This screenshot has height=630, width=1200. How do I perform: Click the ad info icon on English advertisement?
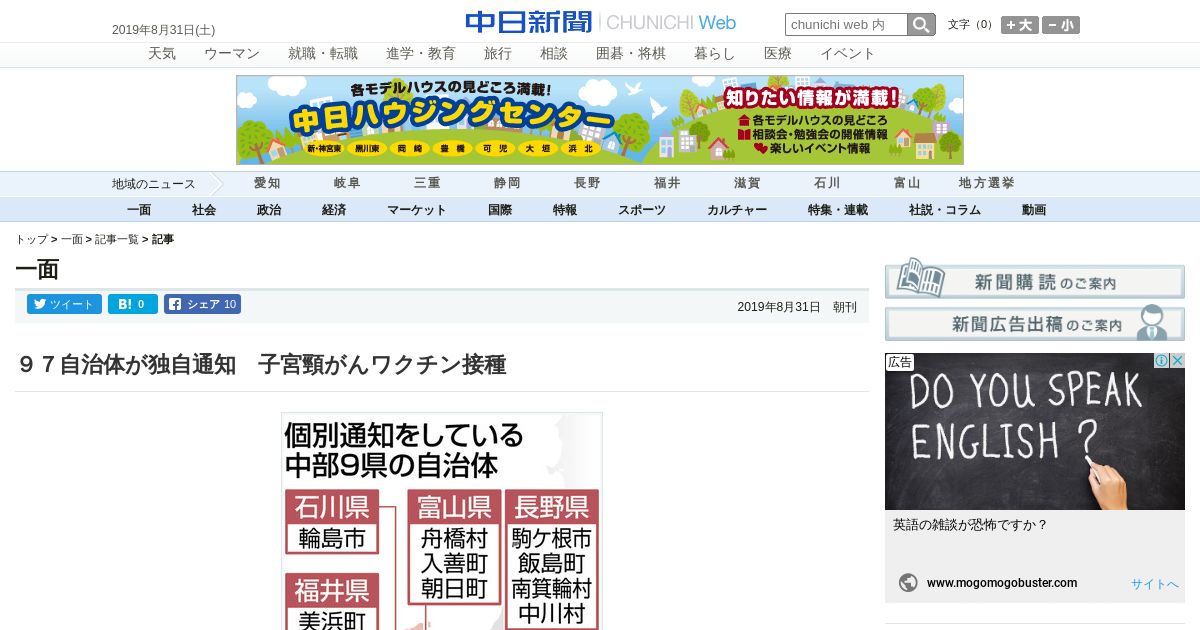pos(1162,361)
